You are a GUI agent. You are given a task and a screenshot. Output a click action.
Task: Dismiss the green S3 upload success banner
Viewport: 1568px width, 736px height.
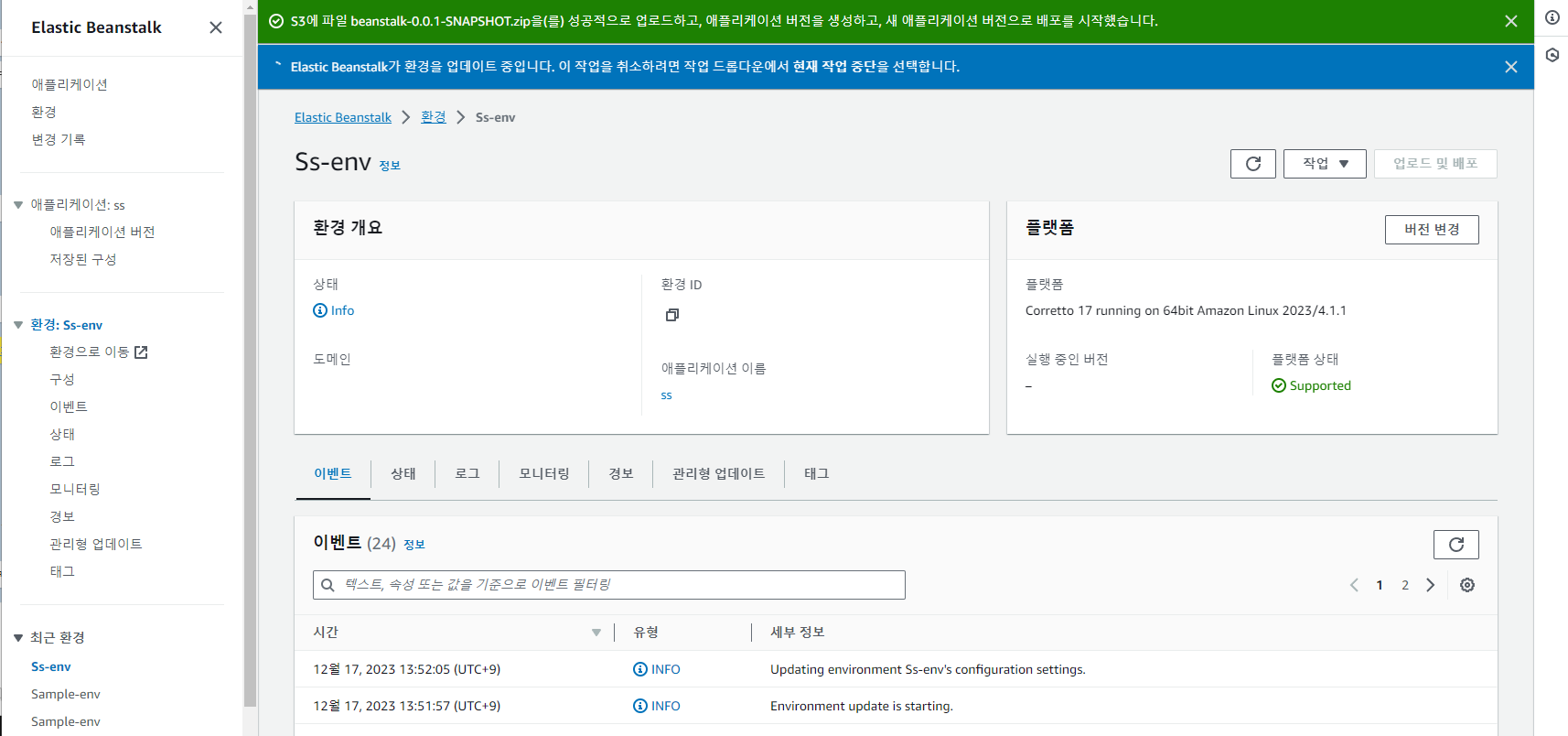tap(1510, 21)
